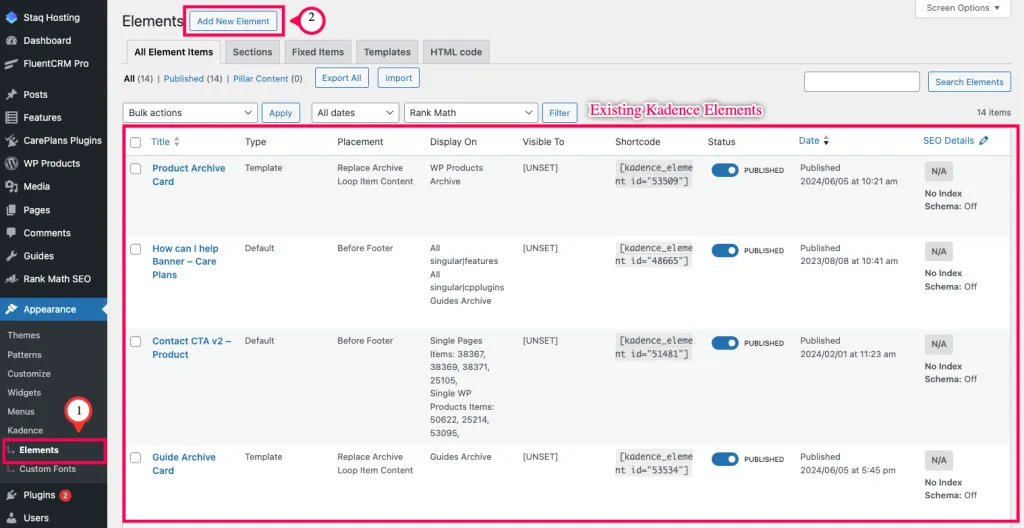Click the Plugins plug icon
This screenshot has width=1024, height=528.
tap(11, 495)
